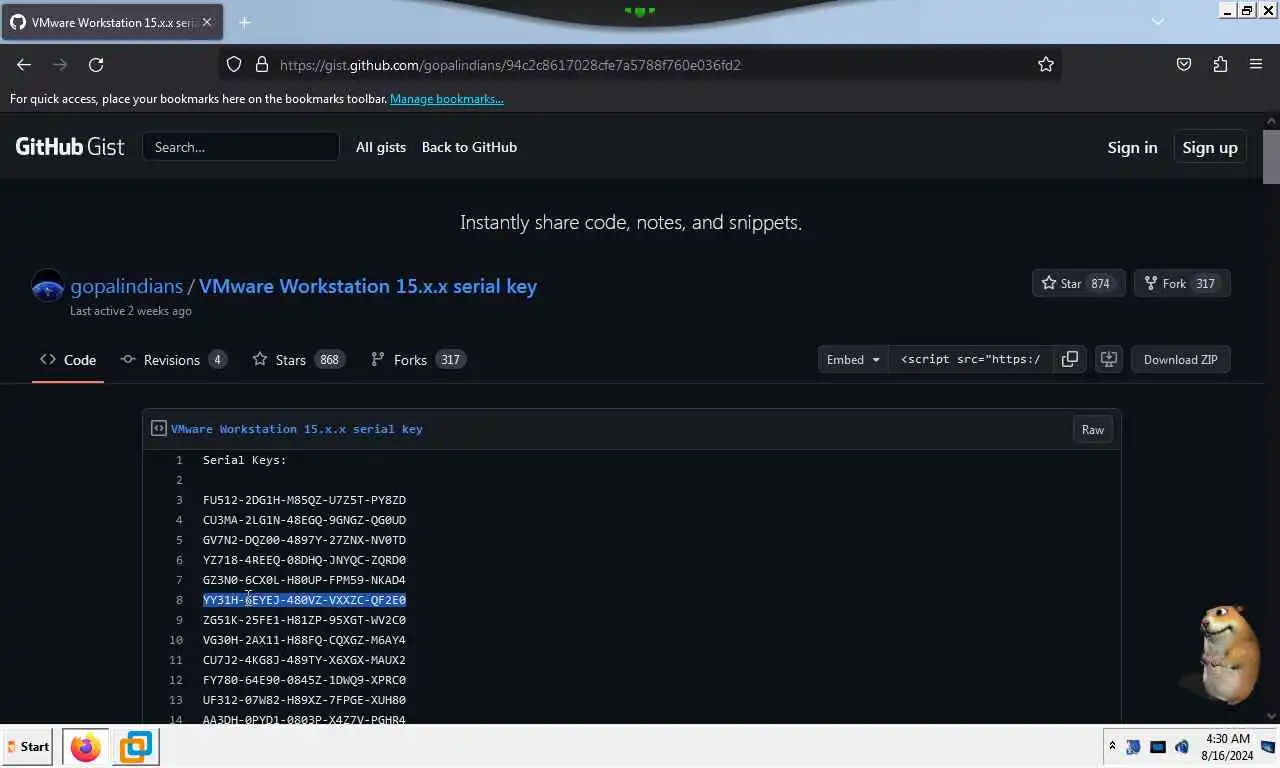Open the Start menu button
The width and height of the screenshot is (1280, 768).
click(x=27, y=747)
